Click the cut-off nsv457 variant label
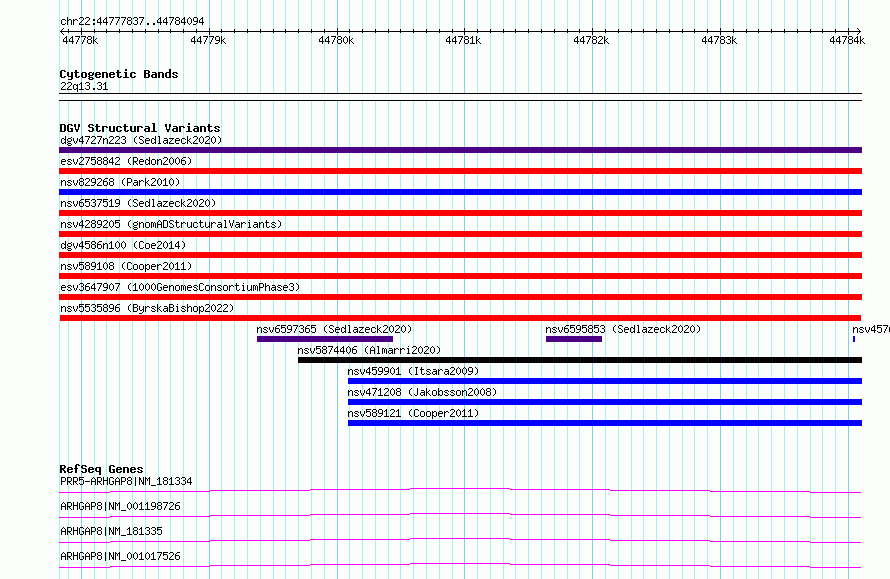The image size is (890, 579). pyautogui.click(x=871, y=329)
